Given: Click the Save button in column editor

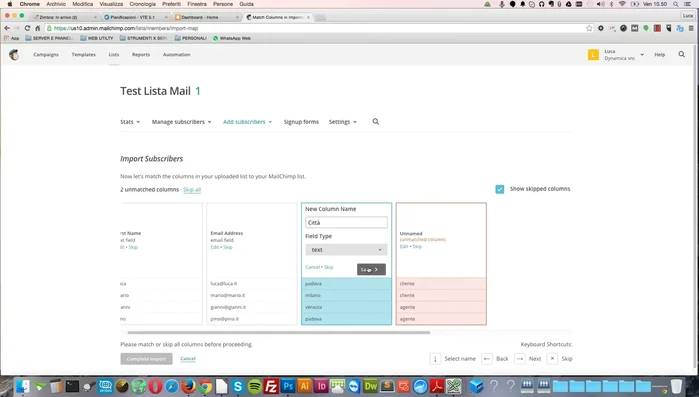Looking at the screenshot, I should point(371,270).
